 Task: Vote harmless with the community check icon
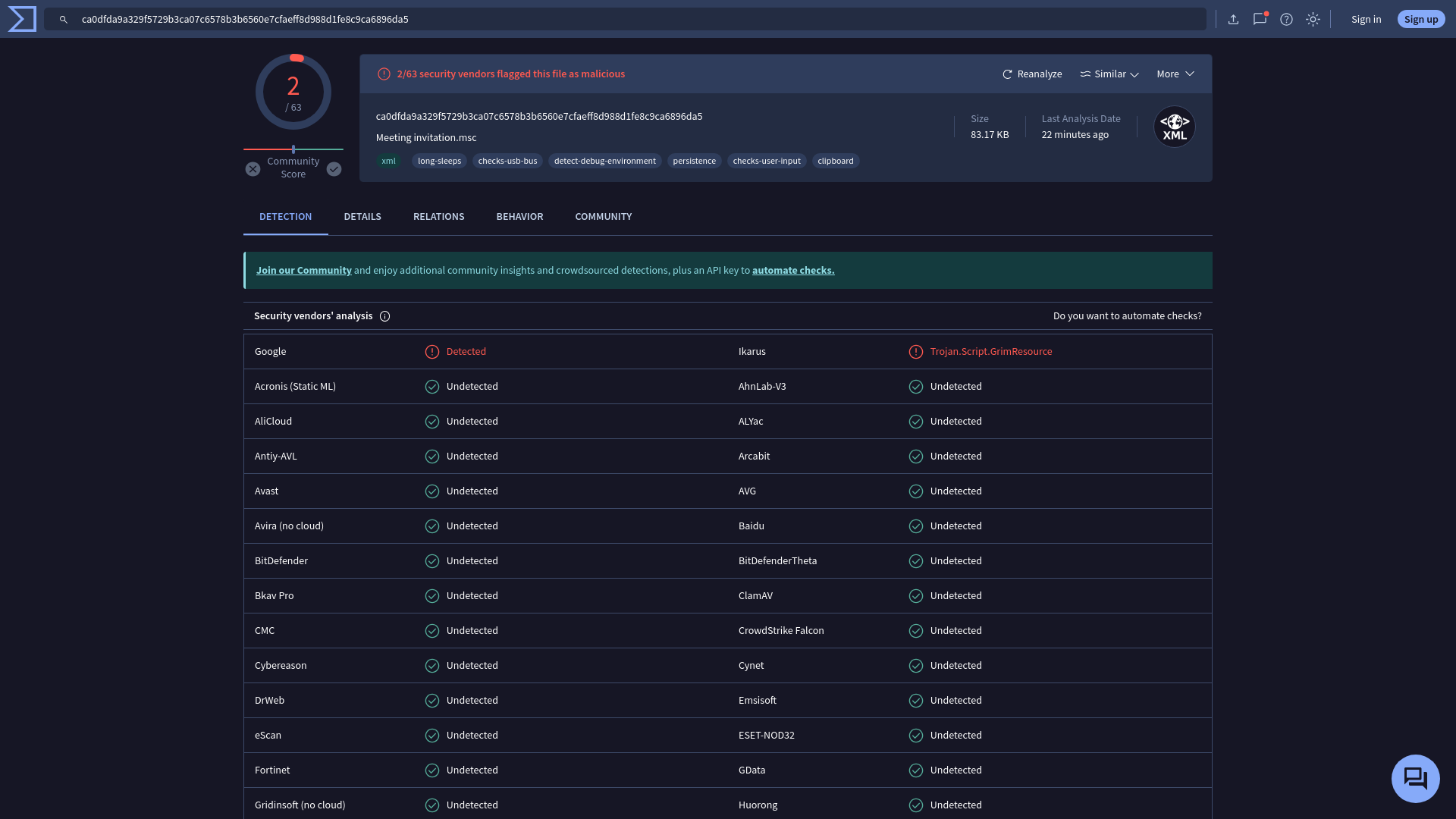pos(334,170)
